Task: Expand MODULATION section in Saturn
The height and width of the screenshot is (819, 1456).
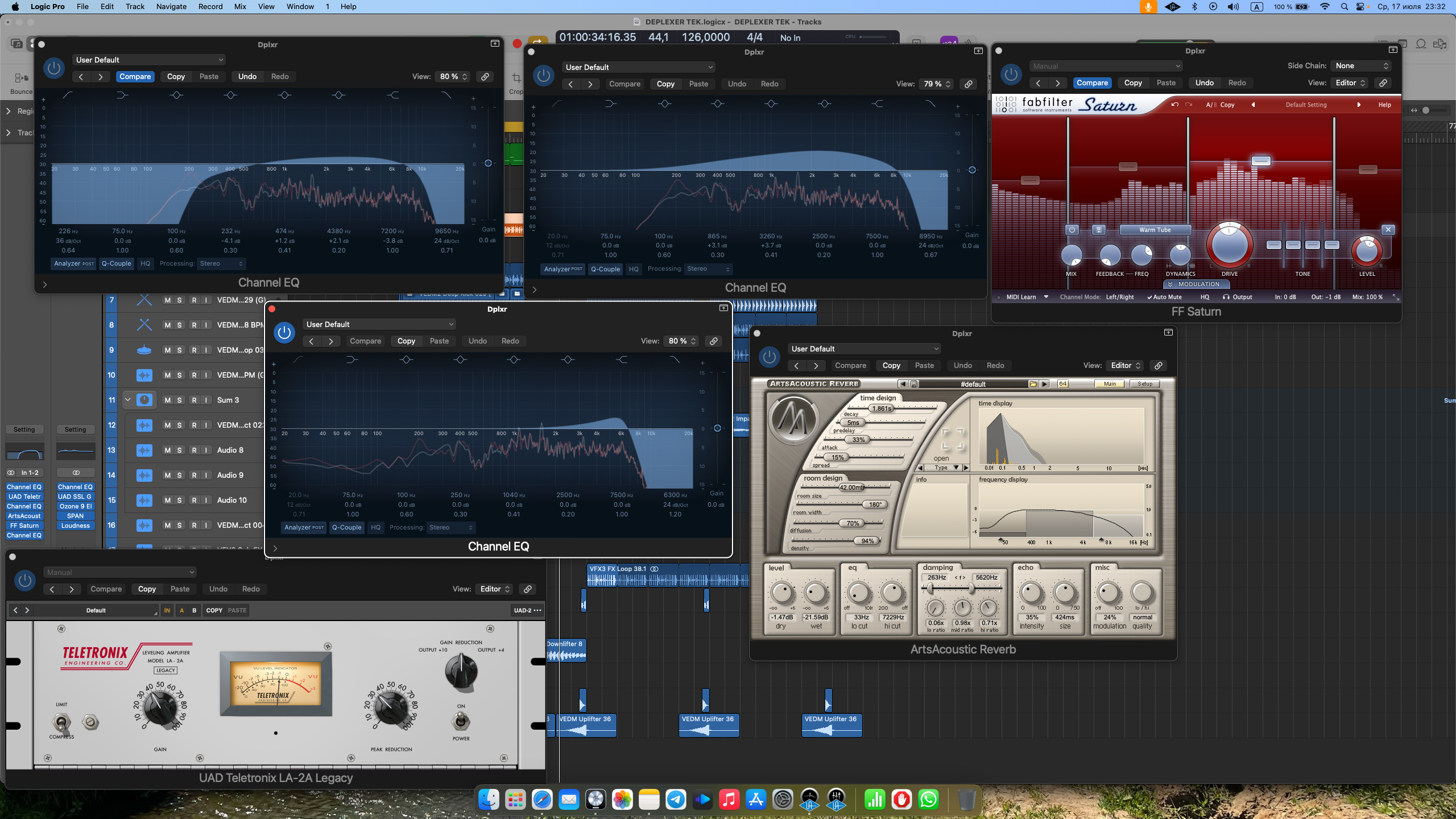Action: click(x=1197, y=284)
